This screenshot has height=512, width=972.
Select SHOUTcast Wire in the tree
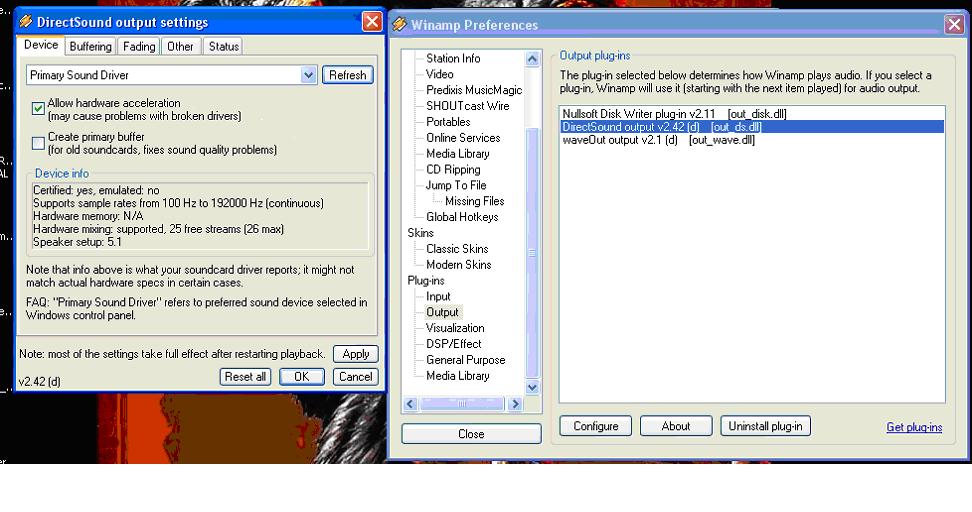467,106
